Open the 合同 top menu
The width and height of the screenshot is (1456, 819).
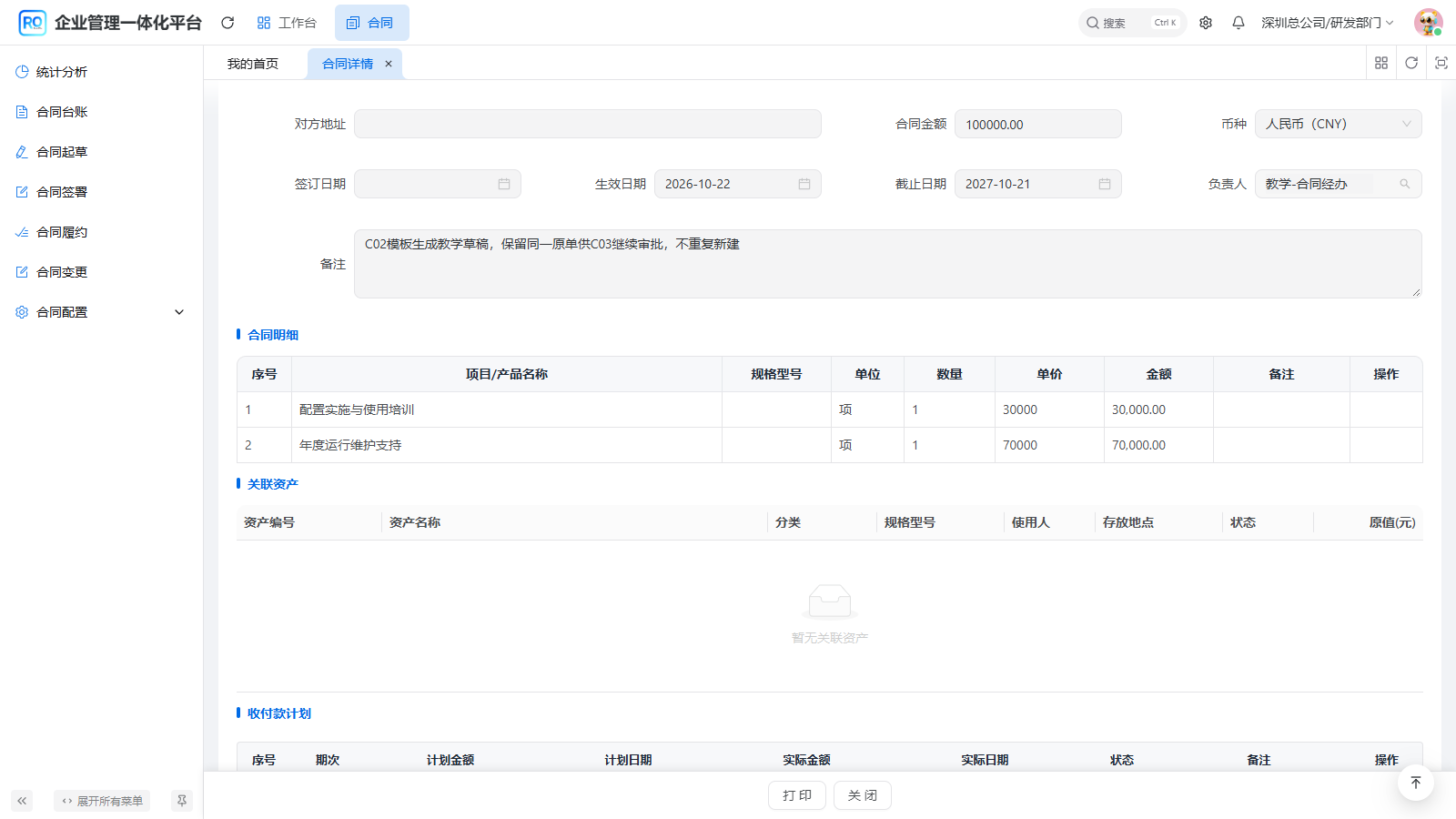(371, 23)
